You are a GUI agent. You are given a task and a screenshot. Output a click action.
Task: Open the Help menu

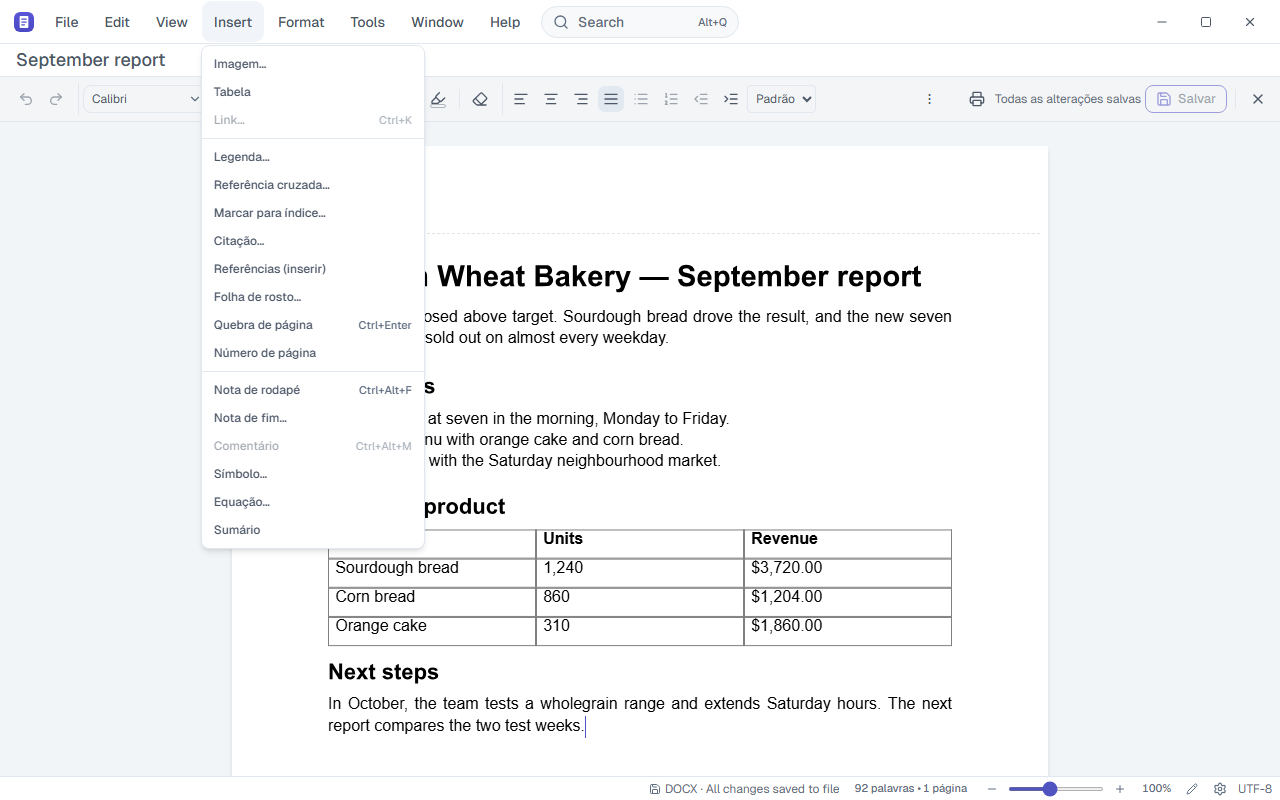505,22
